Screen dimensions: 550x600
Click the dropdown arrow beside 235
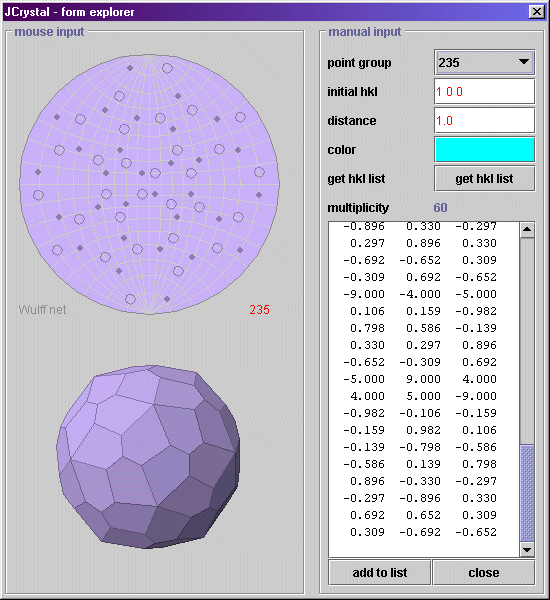point(524,62)
